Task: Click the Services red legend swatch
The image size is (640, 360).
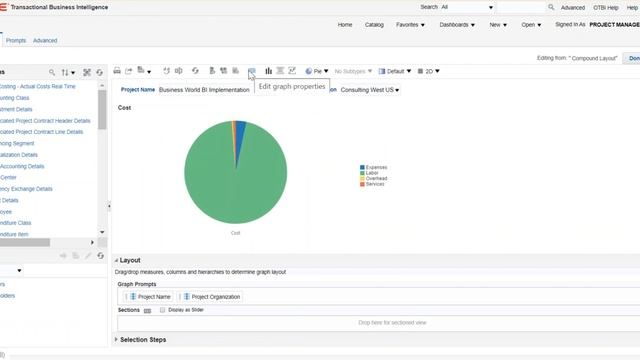Action: (x=362, y=184)
